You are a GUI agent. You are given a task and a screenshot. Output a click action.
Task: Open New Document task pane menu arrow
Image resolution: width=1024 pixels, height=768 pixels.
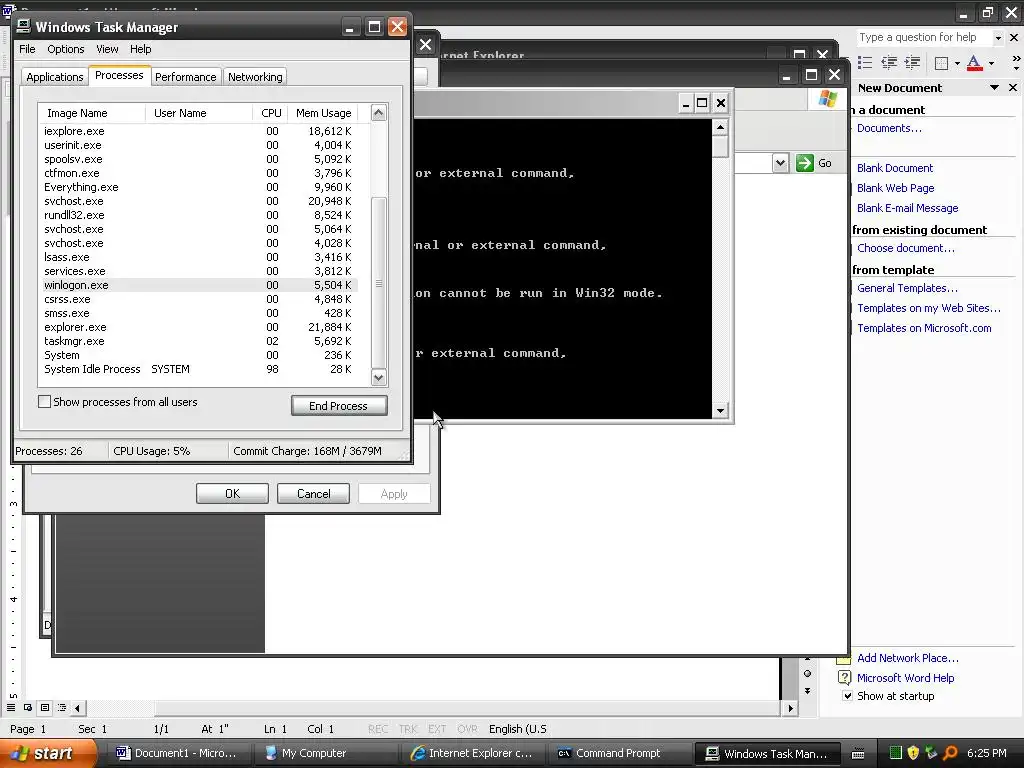(995, 88)
